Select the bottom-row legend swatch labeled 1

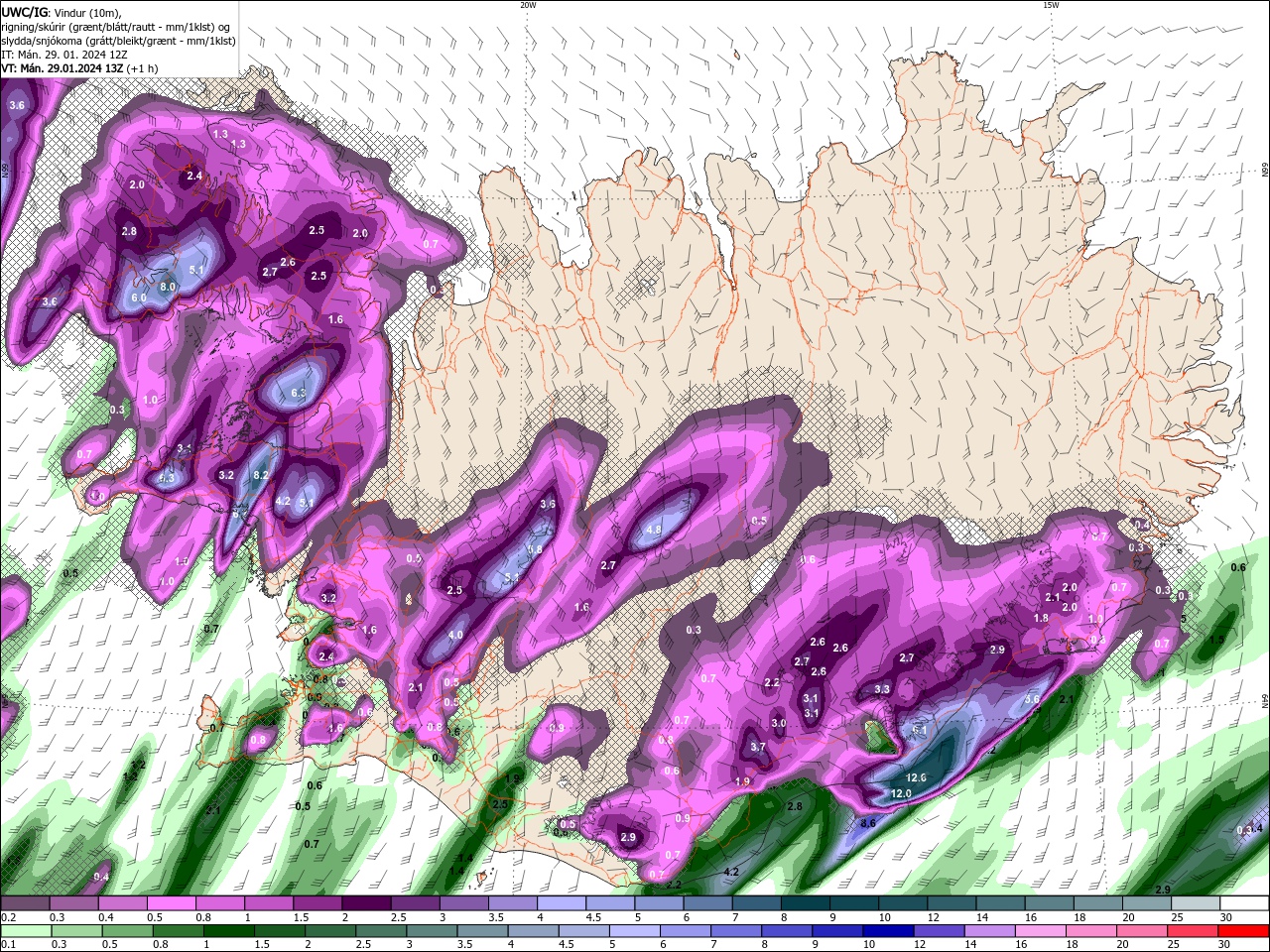(231, 931)
